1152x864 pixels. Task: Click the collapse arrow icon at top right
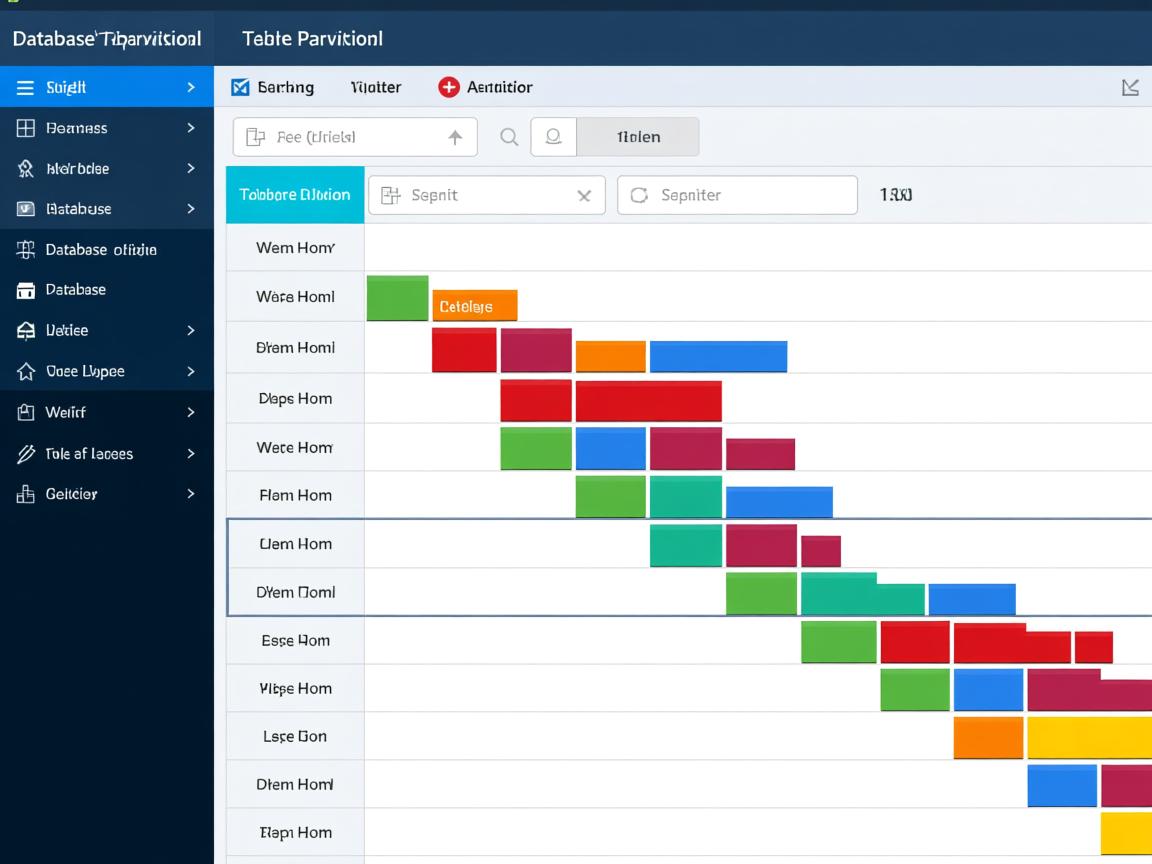[1130, 88]
